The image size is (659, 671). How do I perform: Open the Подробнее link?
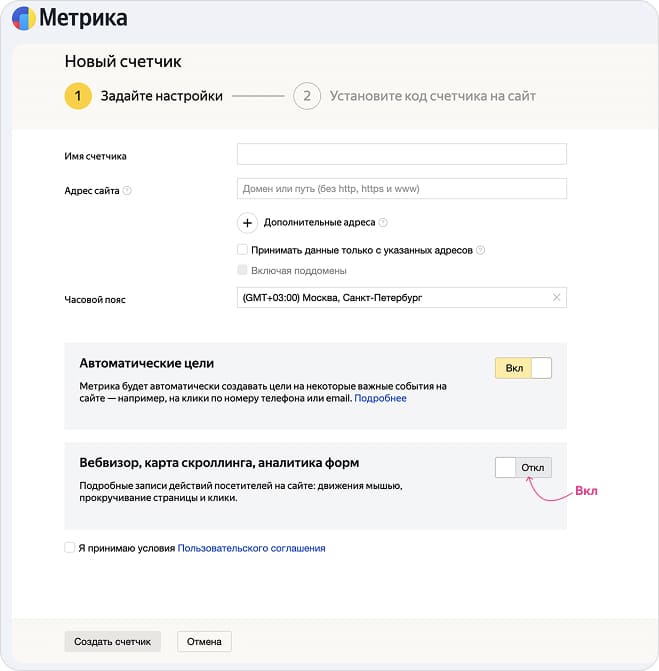380,398
